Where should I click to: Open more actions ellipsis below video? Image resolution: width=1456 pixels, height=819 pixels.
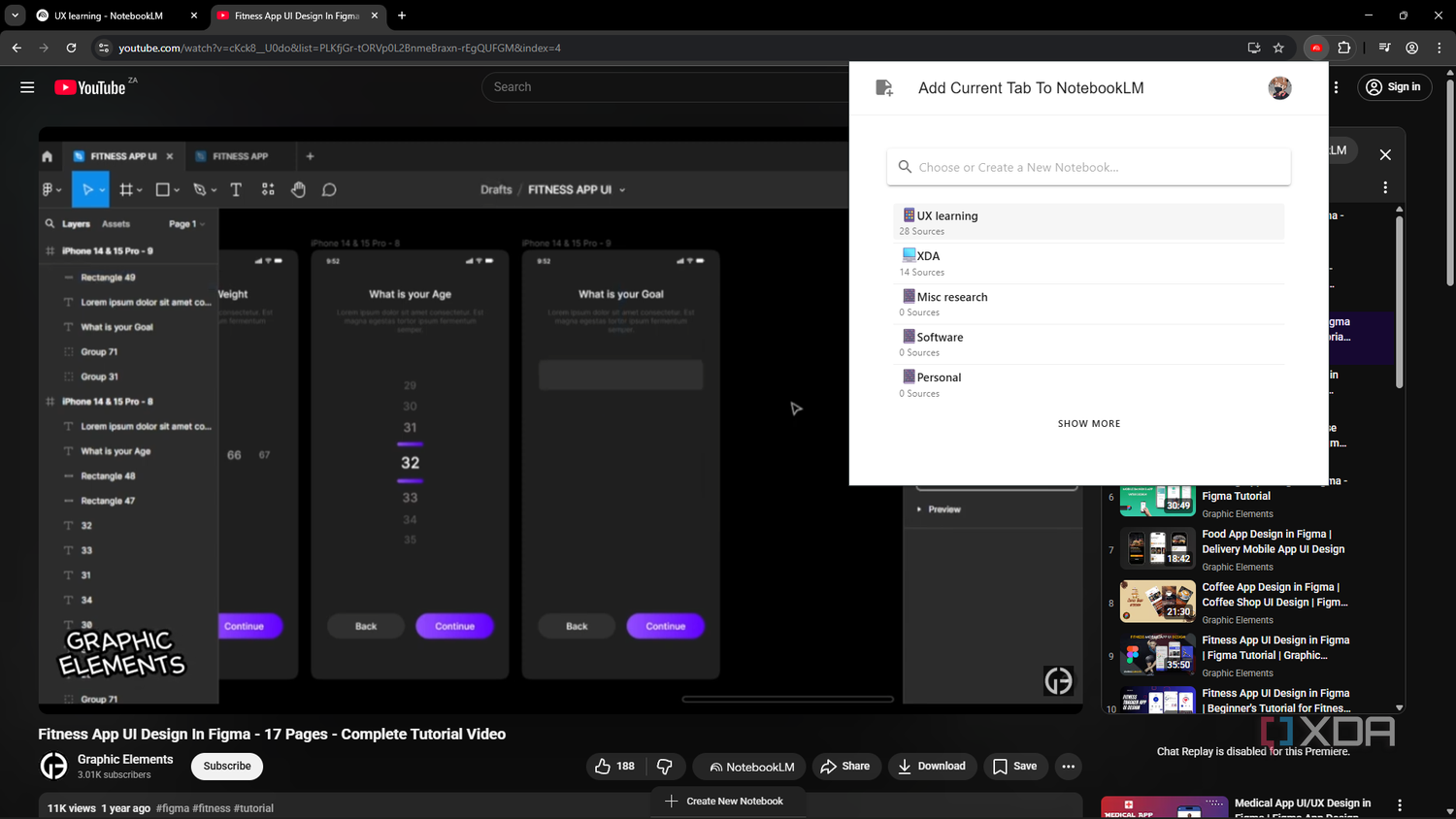pyautogui.click(x=1068, y=767)
